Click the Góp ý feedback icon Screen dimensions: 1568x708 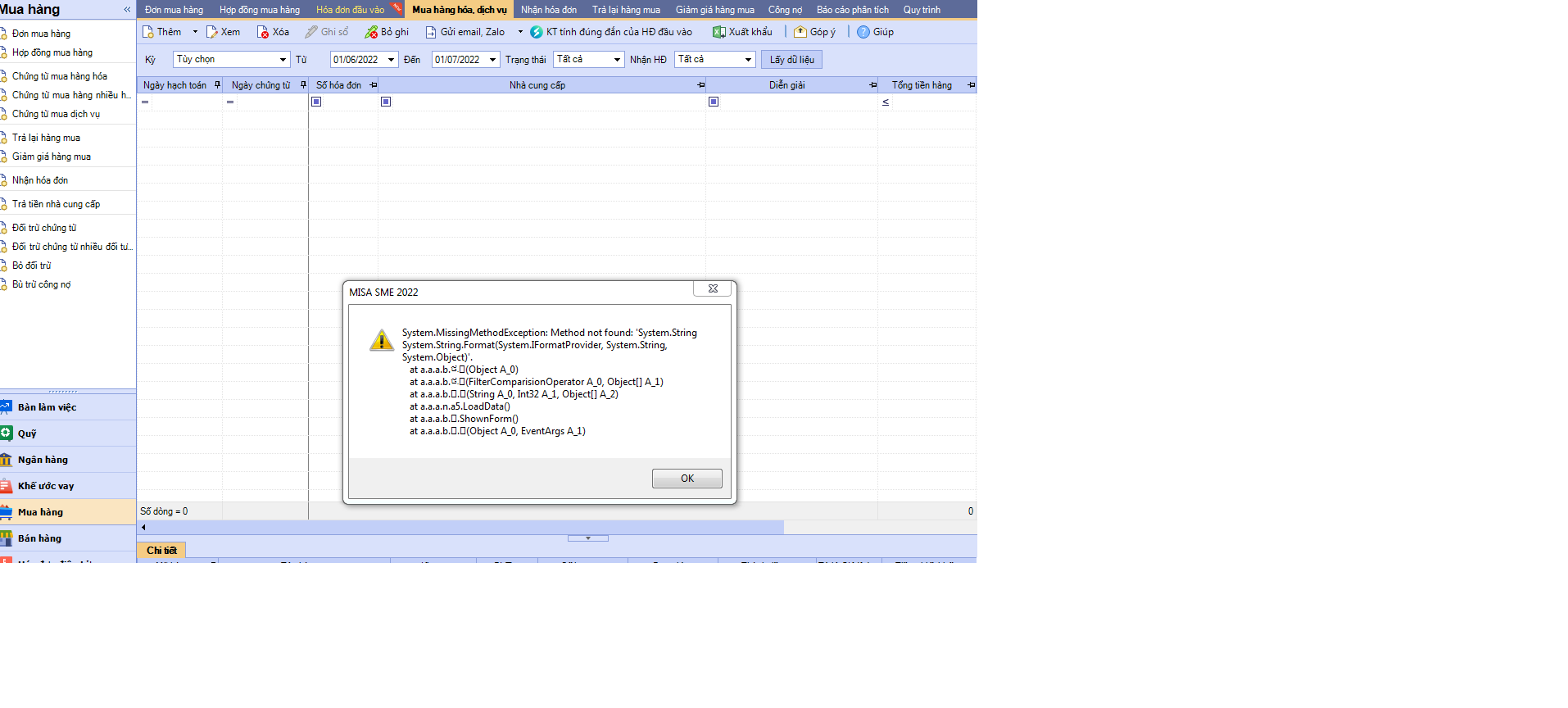coord(800,32)
